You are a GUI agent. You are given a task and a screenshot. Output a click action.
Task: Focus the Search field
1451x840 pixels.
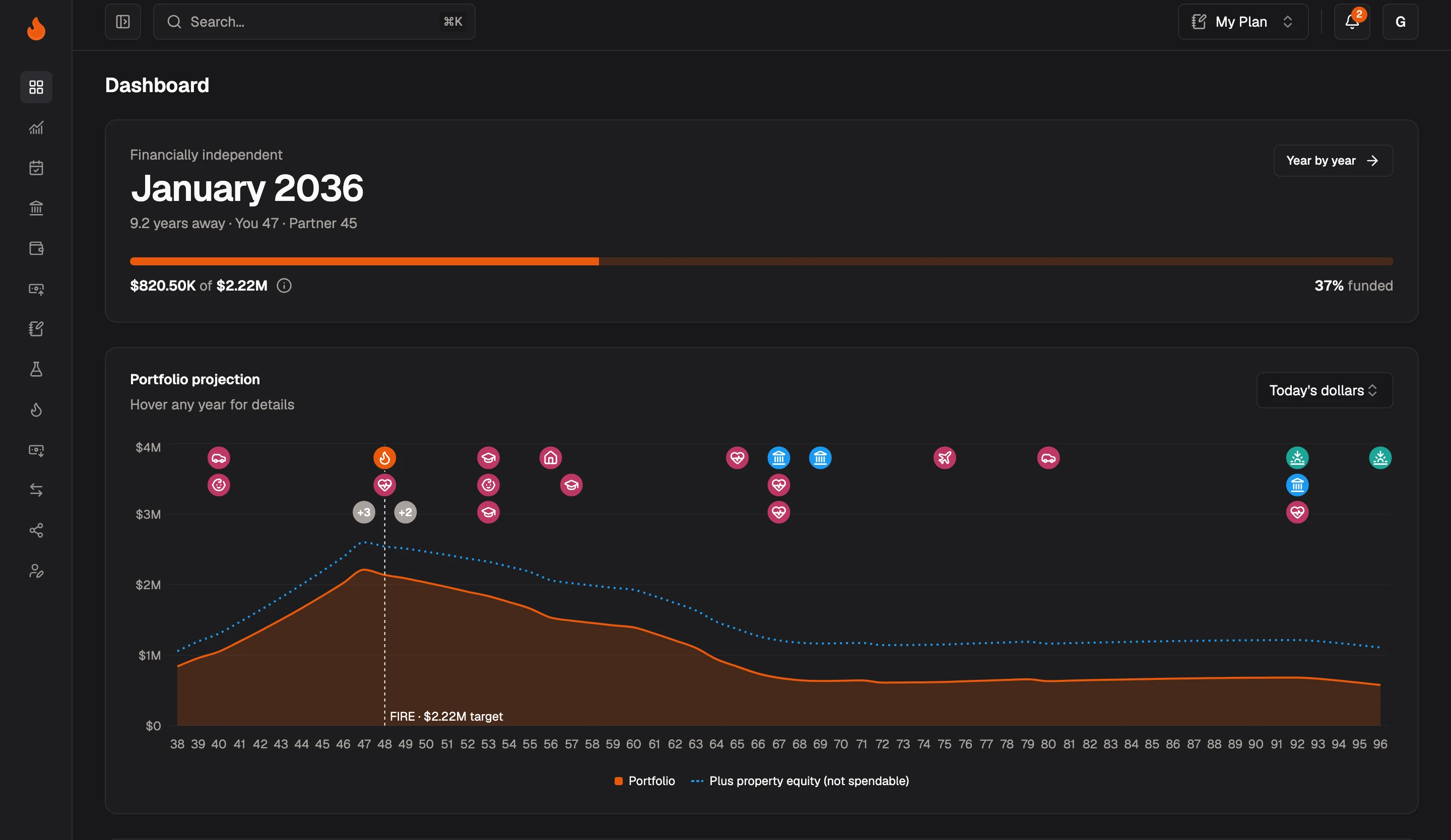click(x=314, y=22)
